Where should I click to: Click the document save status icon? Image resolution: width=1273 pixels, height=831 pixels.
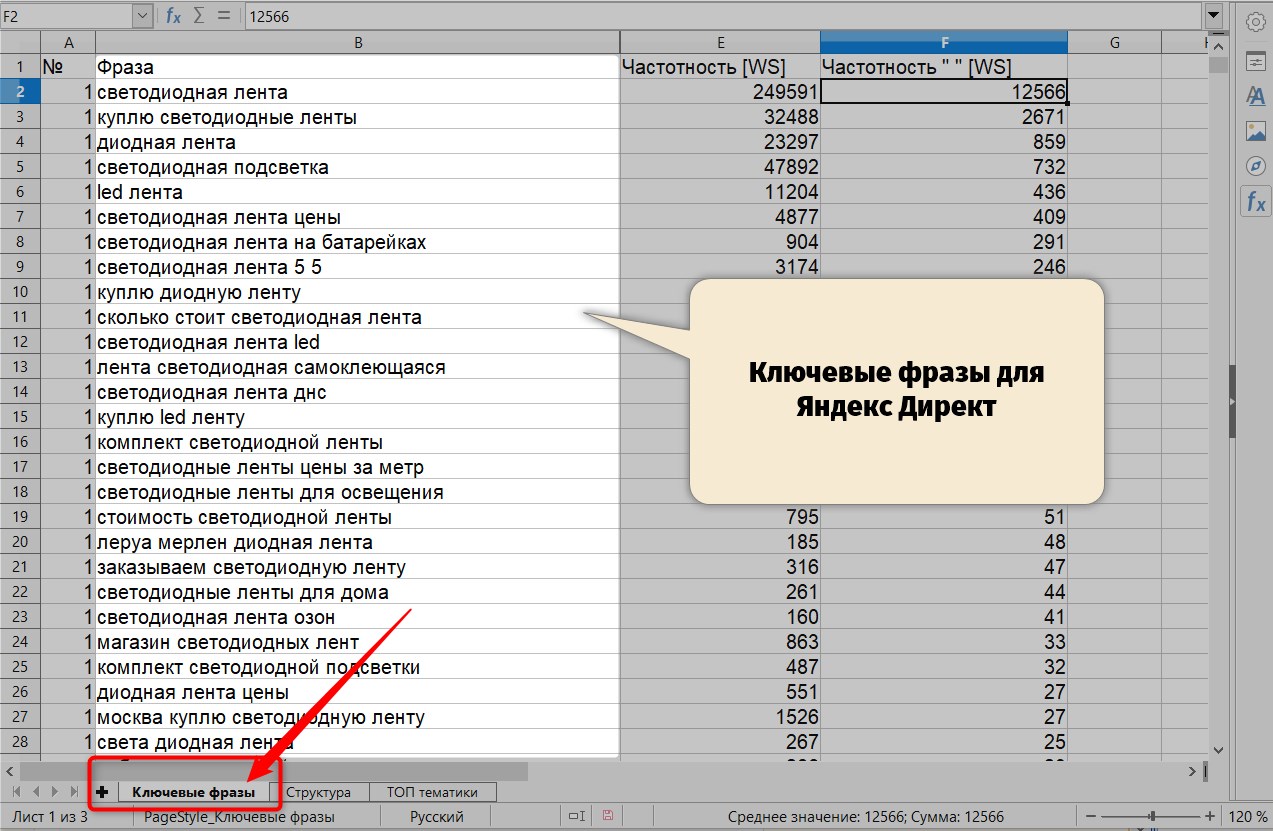point(607,817)
